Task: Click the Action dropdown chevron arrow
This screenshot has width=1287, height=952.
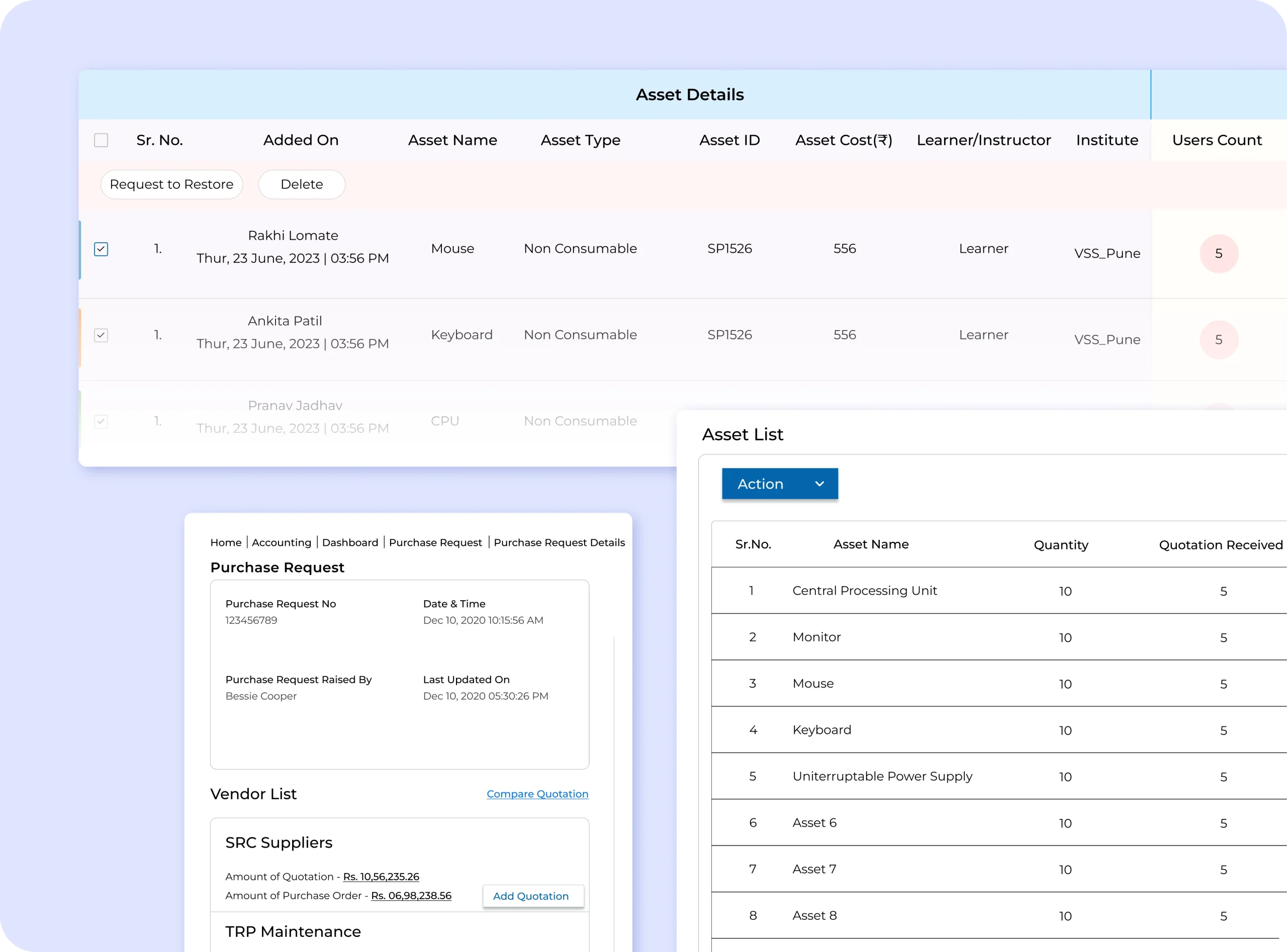Action: click(x=819, y=484)
